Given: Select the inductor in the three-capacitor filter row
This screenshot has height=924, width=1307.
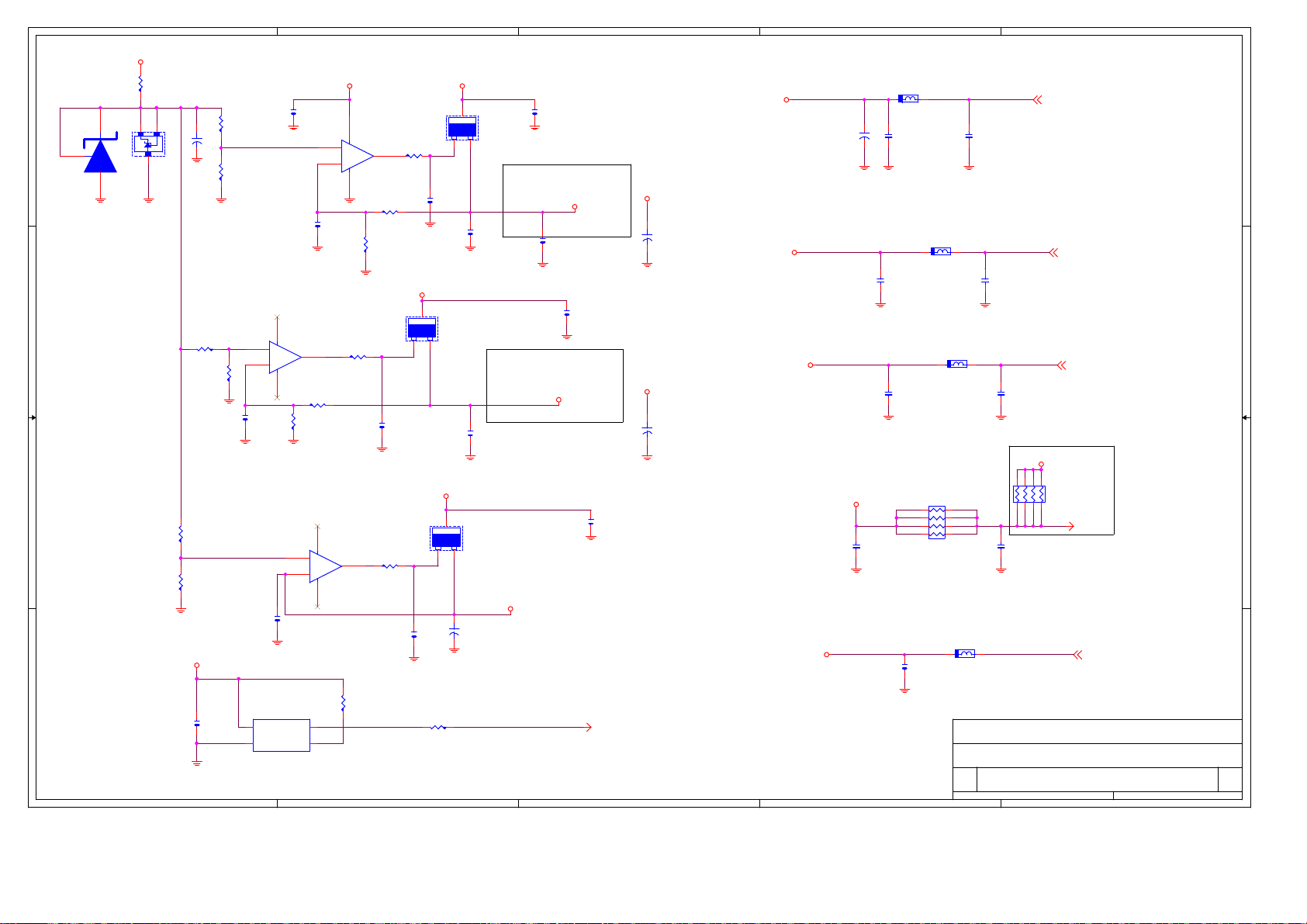Looking at the screenshot, I should coord(908,99).
